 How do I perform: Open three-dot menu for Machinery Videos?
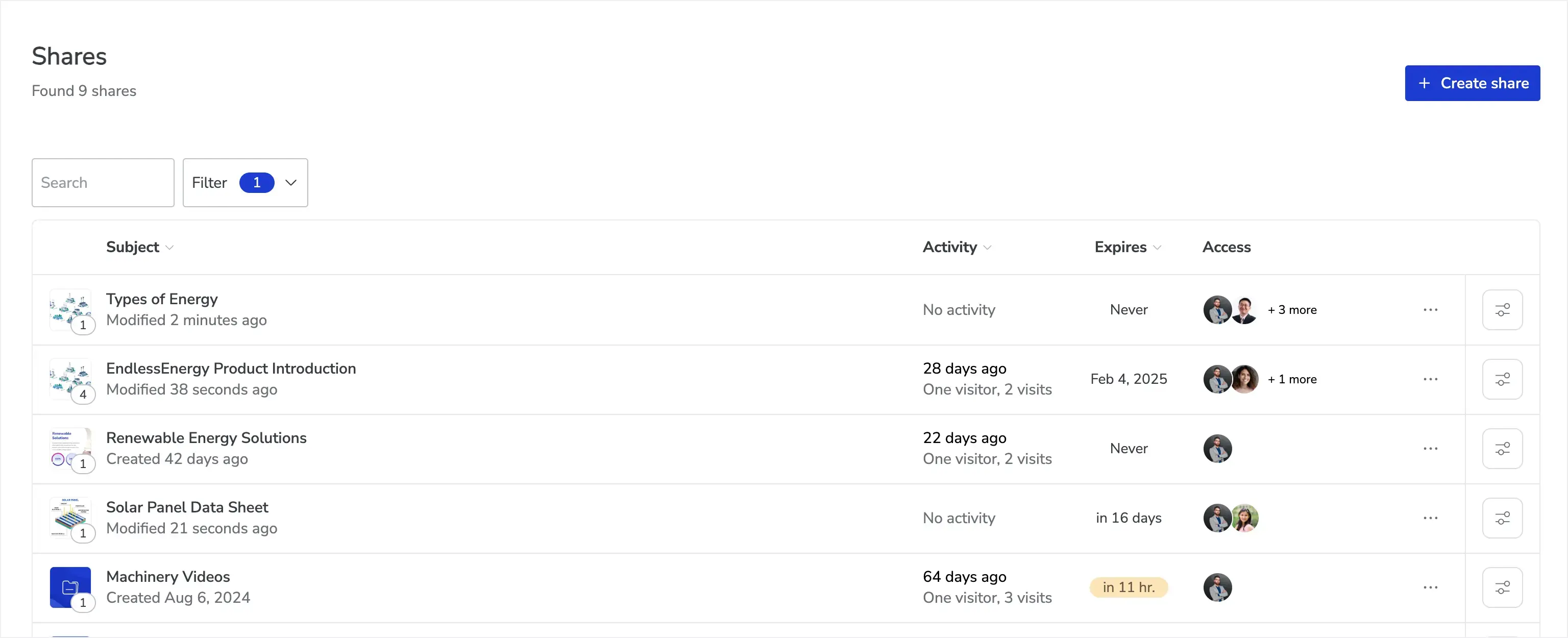point(1430,587)
